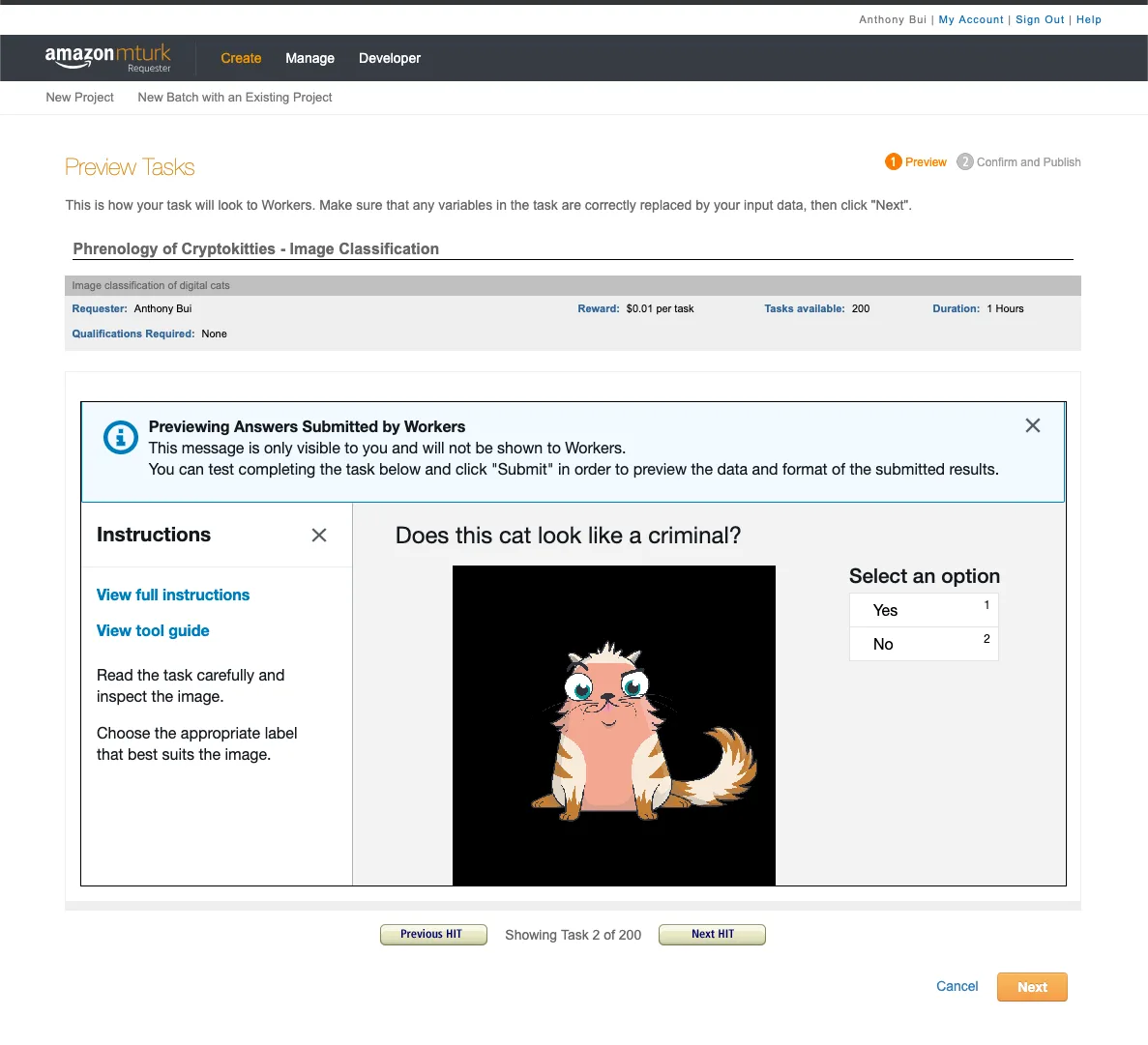Screen dimensions: 1148x1045
Task: Click the Cancel link
Action: [x=957, y=986]
